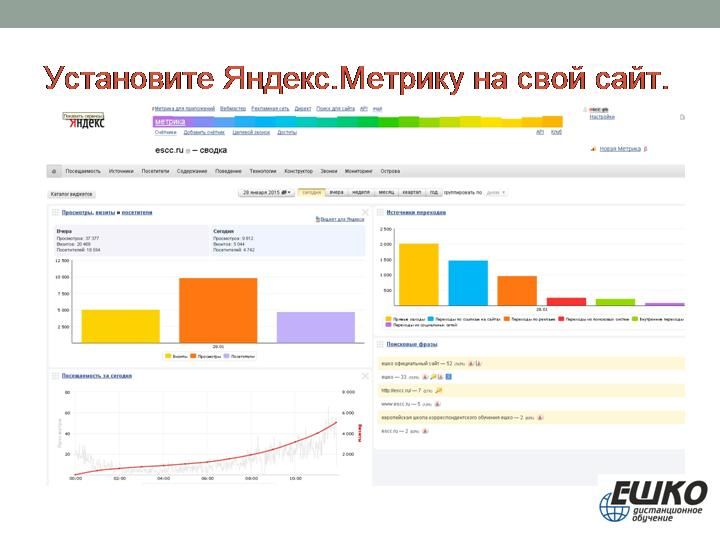Close the Просмотры, визиты и посетители widget
Screen dimensions: 720x540
pyautogui.click(x=365, y=212)
